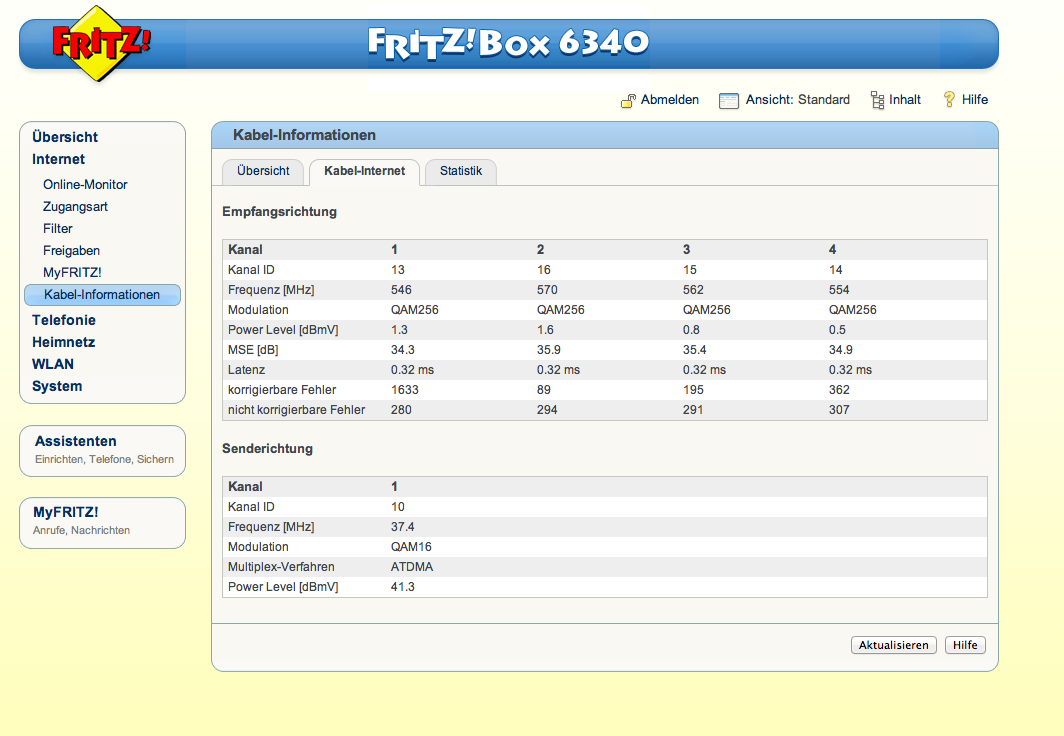Click the MSE value 35.9
Image resolution: width=1064 pixels, height=736 pixels.
tap(549, 350)
